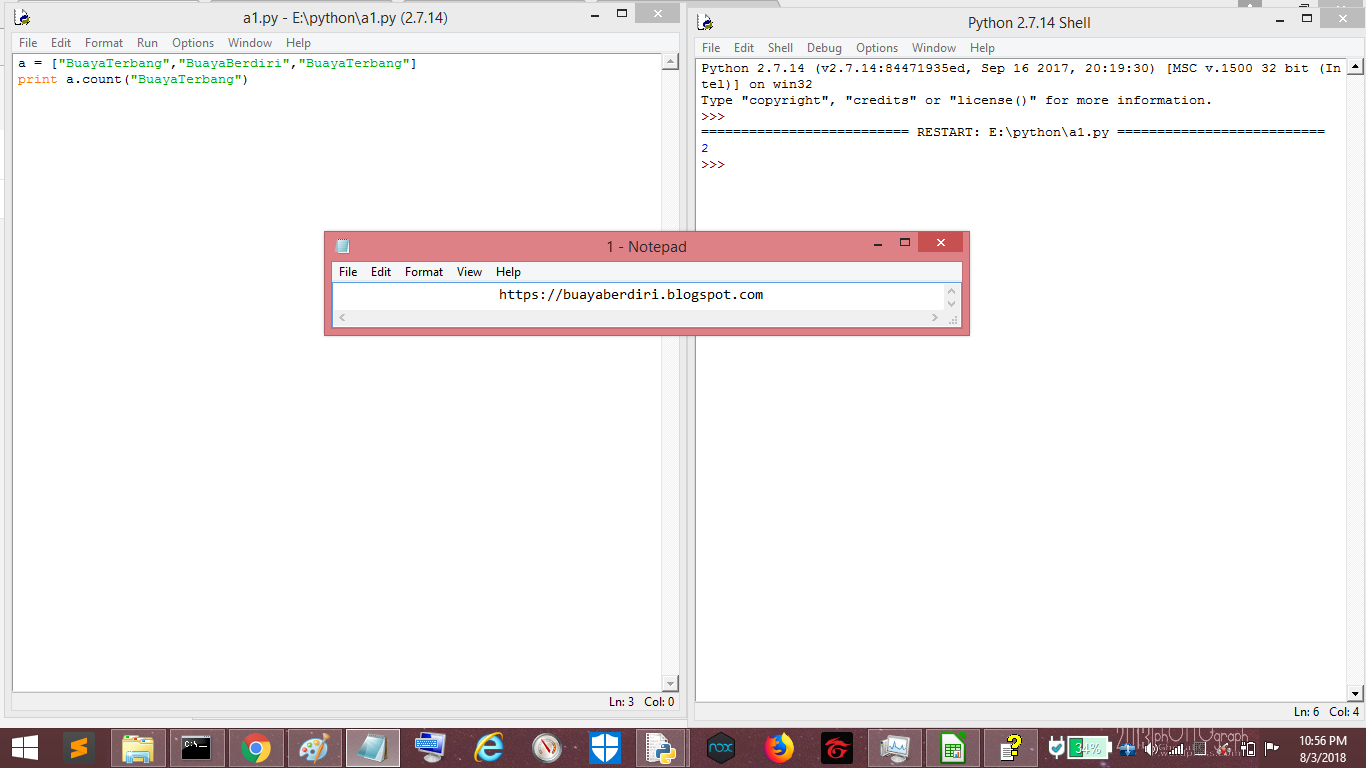Open the Debug menu in the Python Shell

coord(823,47)
